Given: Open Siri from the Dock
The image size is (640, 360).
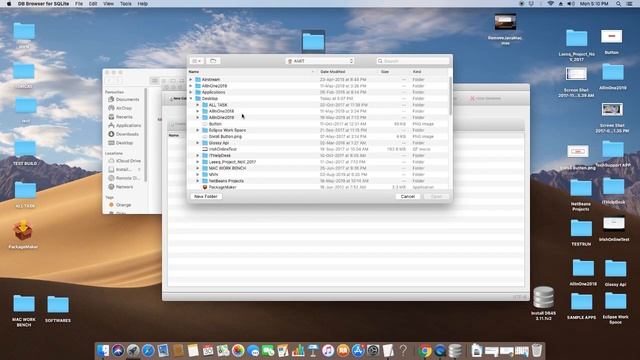Looking at the screenshot, I should coord(118,350).
